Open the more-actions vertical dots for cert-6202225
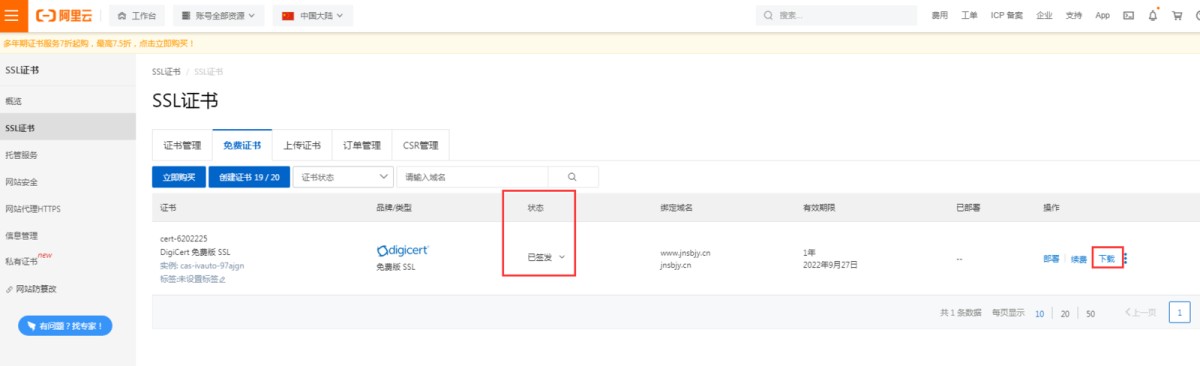 pyautogui.click(x=1126, y=258)
